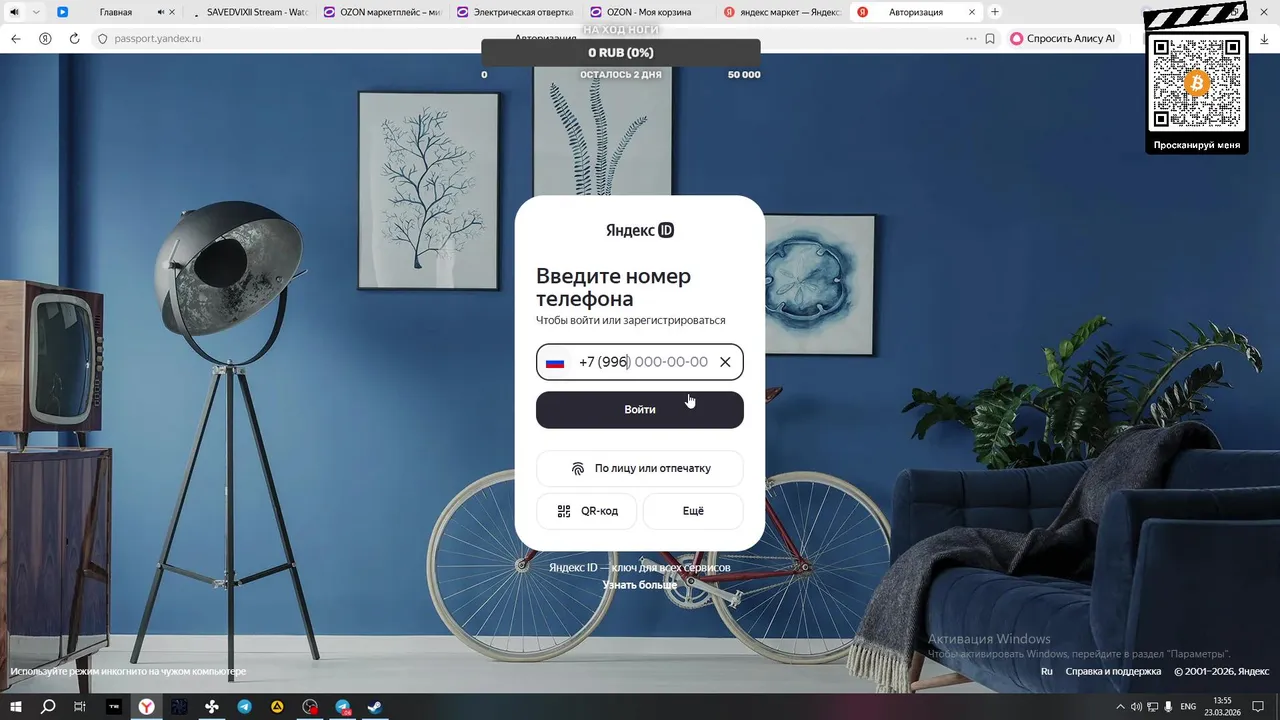1280x720 pixels.
Task: Open Task View on the taskbar
Action: [x=80, y=706]
